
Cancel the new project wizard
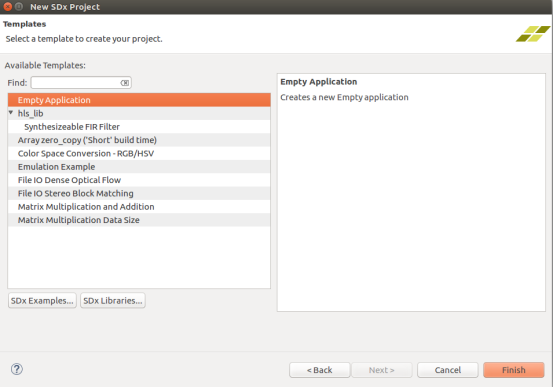[448, 370]
